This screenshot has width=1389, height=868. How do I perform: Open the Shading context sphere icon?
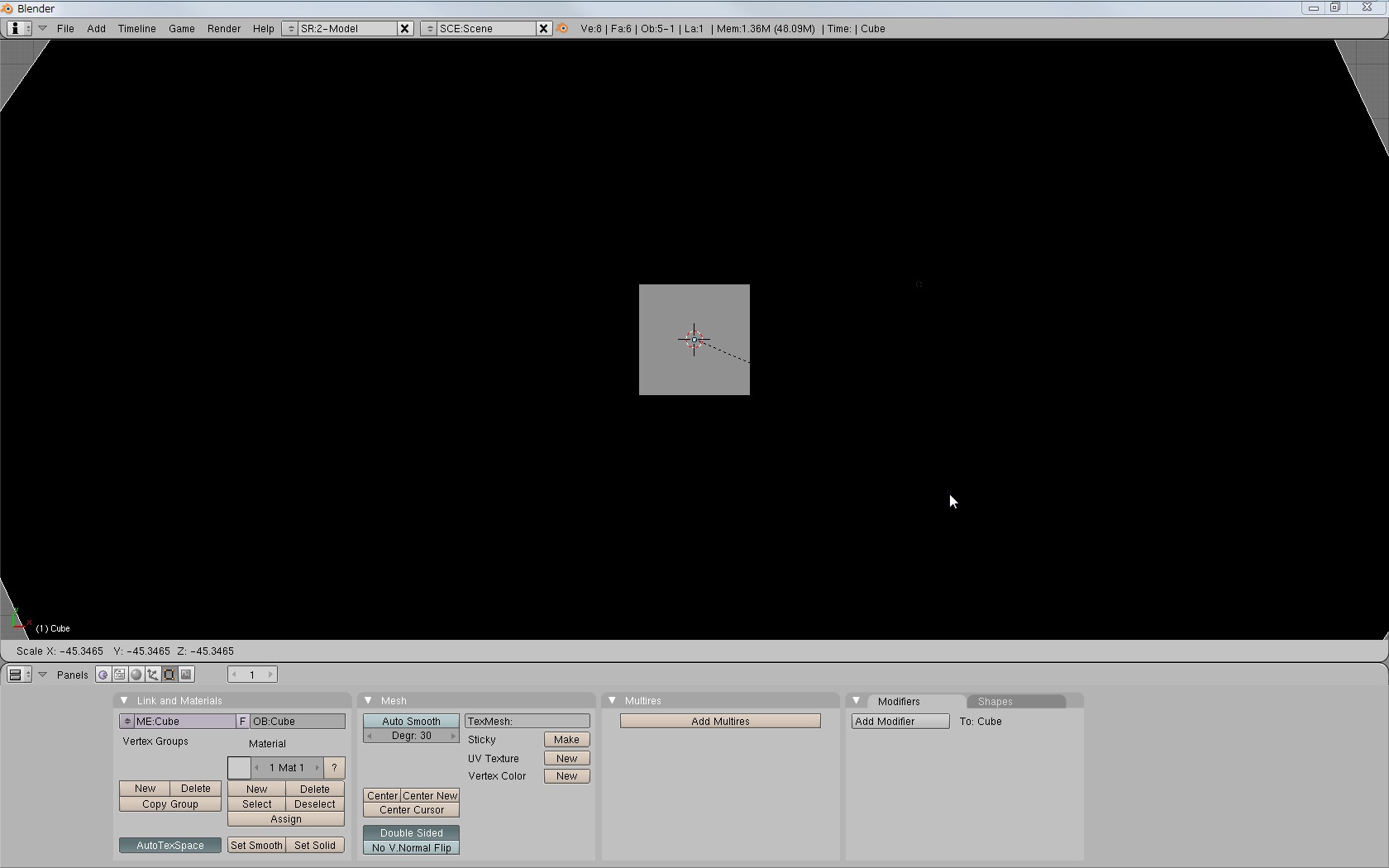coord(136,675)
